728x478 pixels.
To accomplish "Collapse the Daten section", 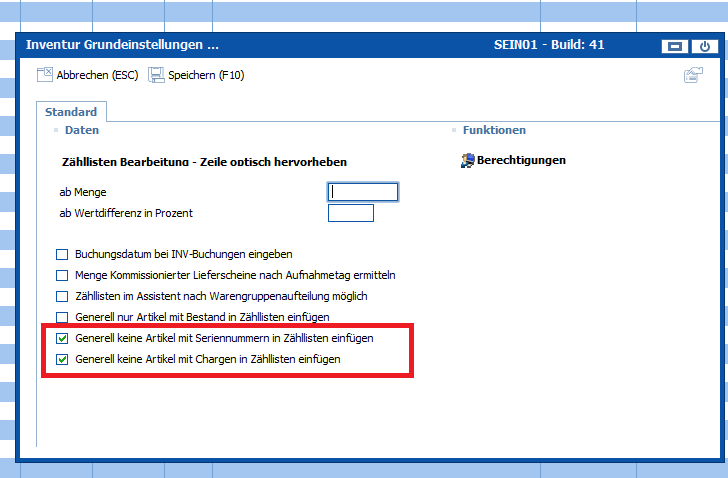I will click(x=56, y=130).
